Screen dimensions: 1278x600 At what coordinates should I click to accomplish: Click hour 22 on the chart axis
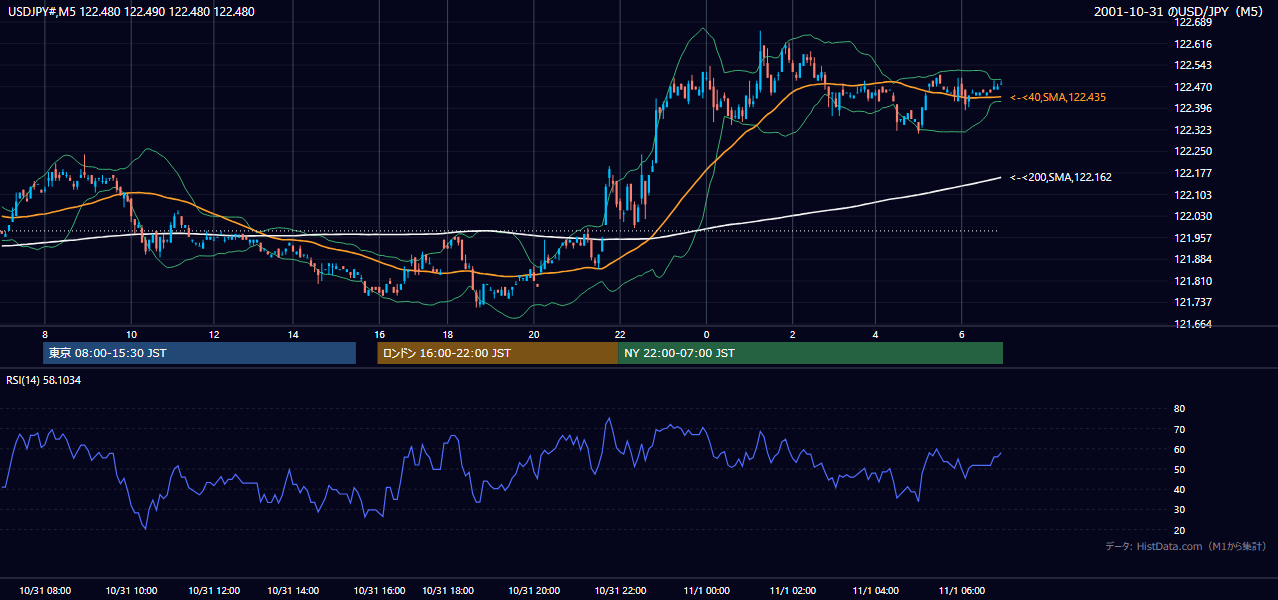tap(621, 334)
